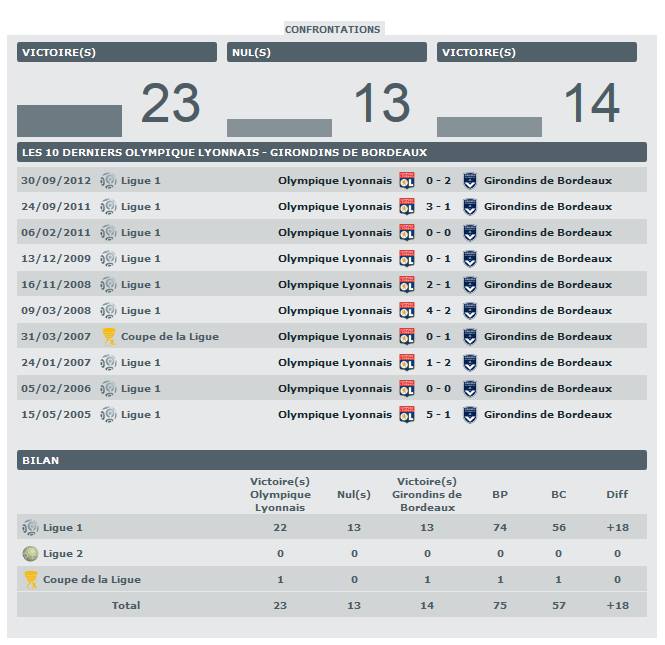The image size is (665, 645).
Task: Click the grey bar beside the 13 draws count
Action: [279, 128]
